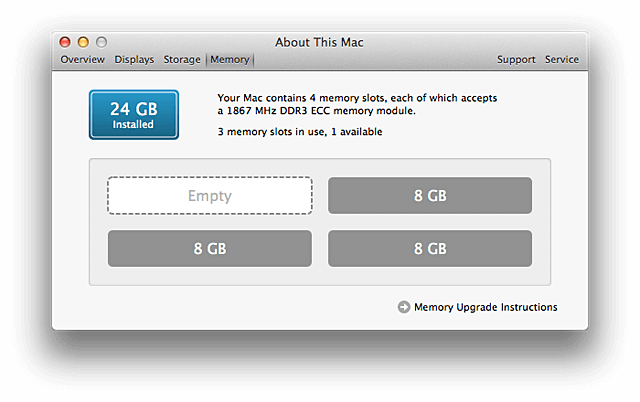
Task: Select the top-right 8 GB memory slot
Action: [430, 196]
